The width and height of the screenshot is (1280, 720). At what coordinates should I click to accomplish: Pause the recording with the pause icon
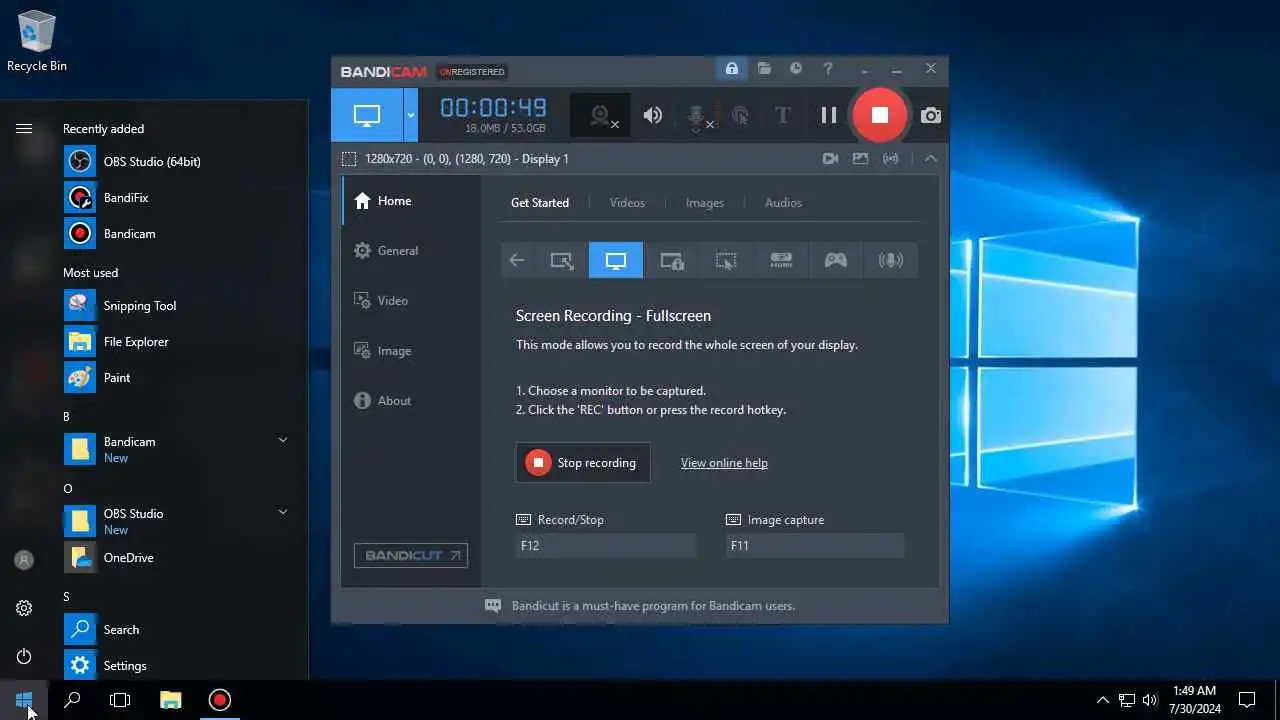click(829, 115)
